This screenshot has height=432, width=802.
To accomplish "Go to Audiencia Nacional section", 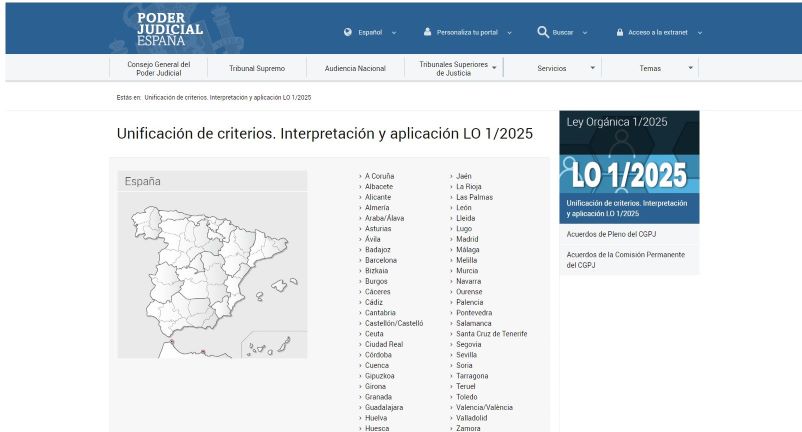I will [355, 68].
